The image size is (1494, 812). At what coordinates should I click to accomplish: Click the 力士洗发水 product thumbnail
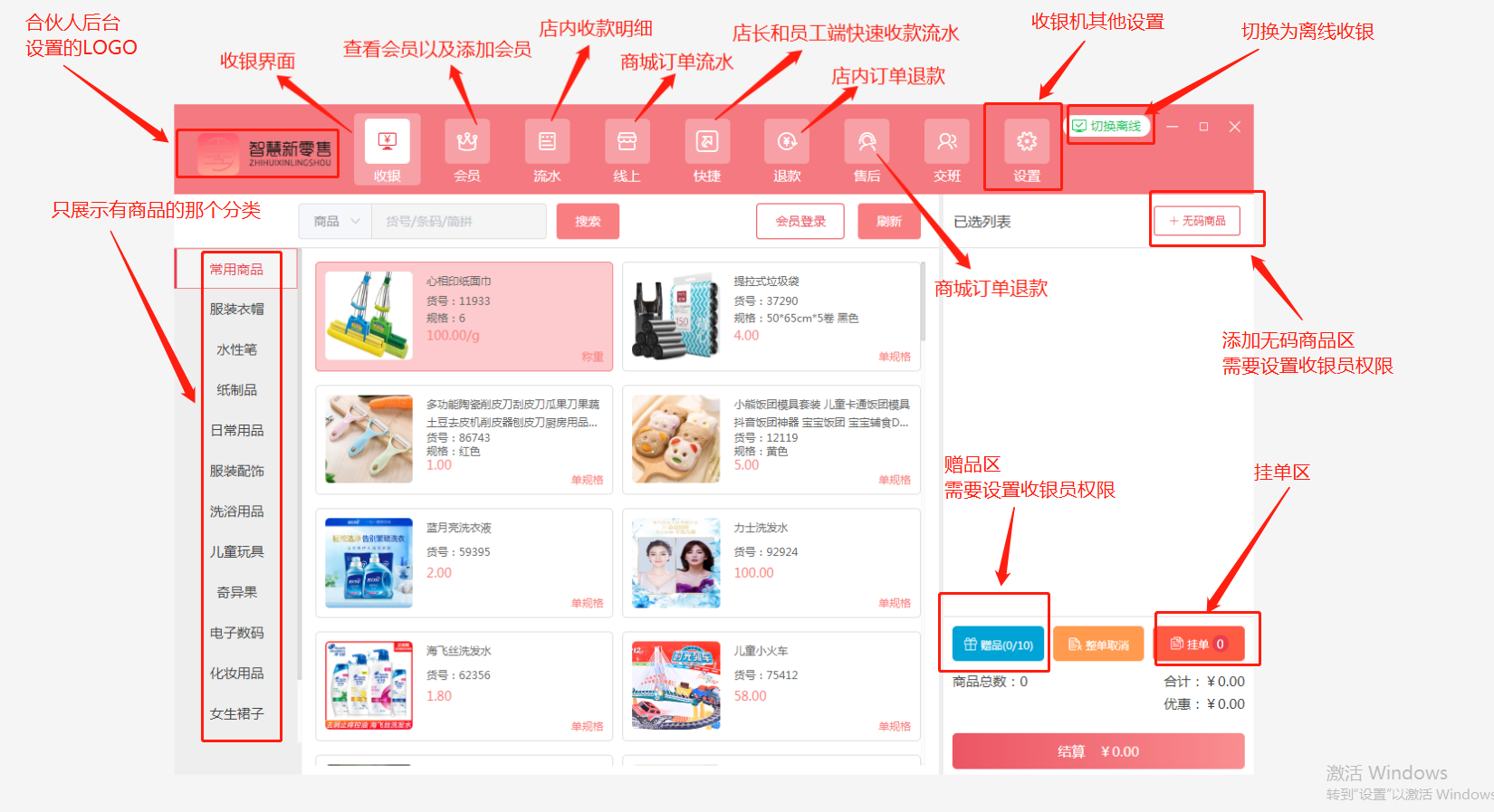(676, 562)
